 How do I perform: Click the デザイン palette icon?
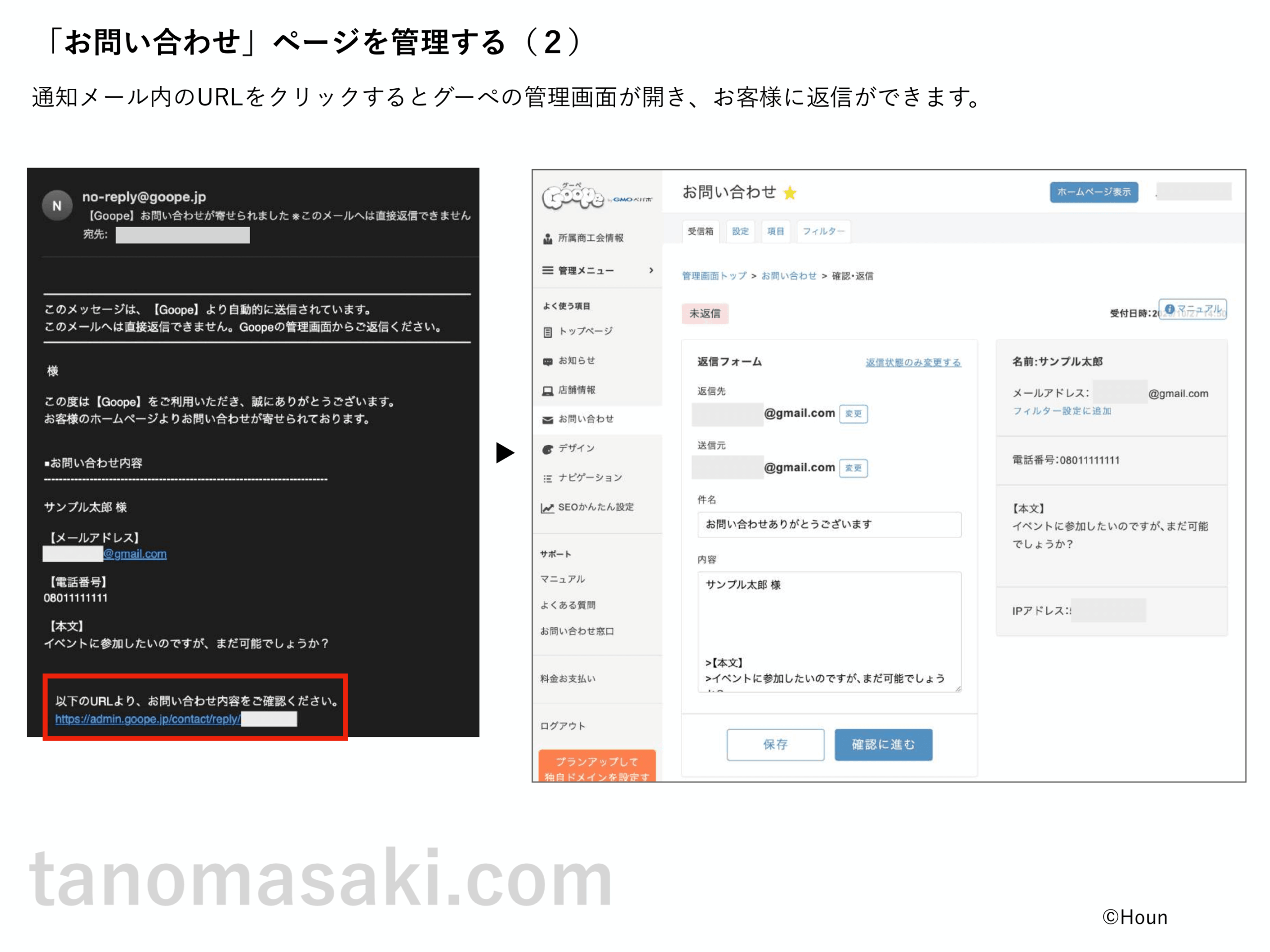click(x=547, y=449)
